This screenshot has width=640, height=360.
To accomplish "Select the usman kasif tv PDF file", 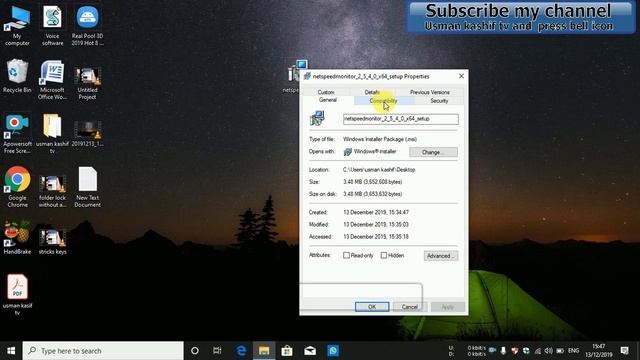I will (x=17, y=295).
